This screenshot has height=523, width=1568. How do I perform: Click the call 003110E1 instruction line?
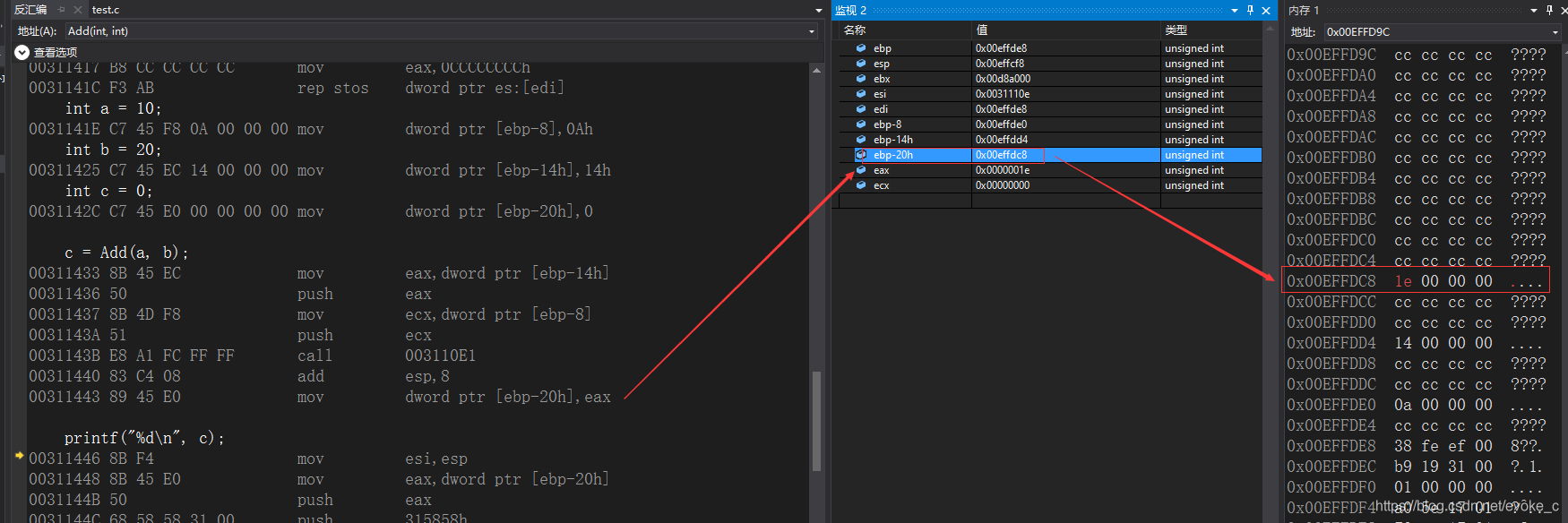(x=253, y=356)
